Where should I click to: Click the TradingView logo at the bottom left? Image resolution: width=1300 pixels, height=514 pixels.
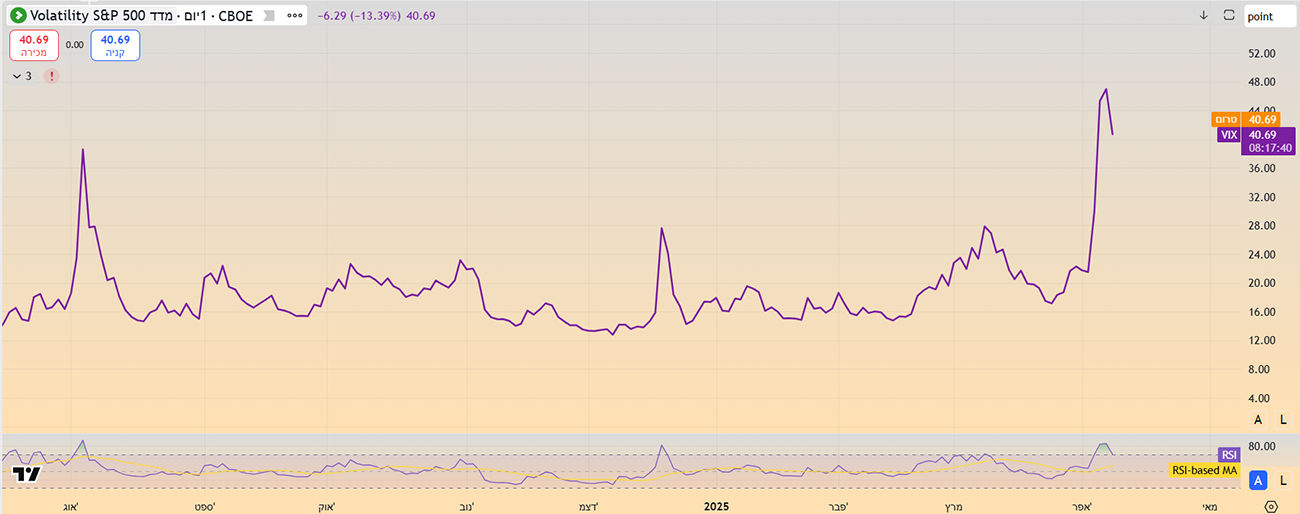pos(29,474)
